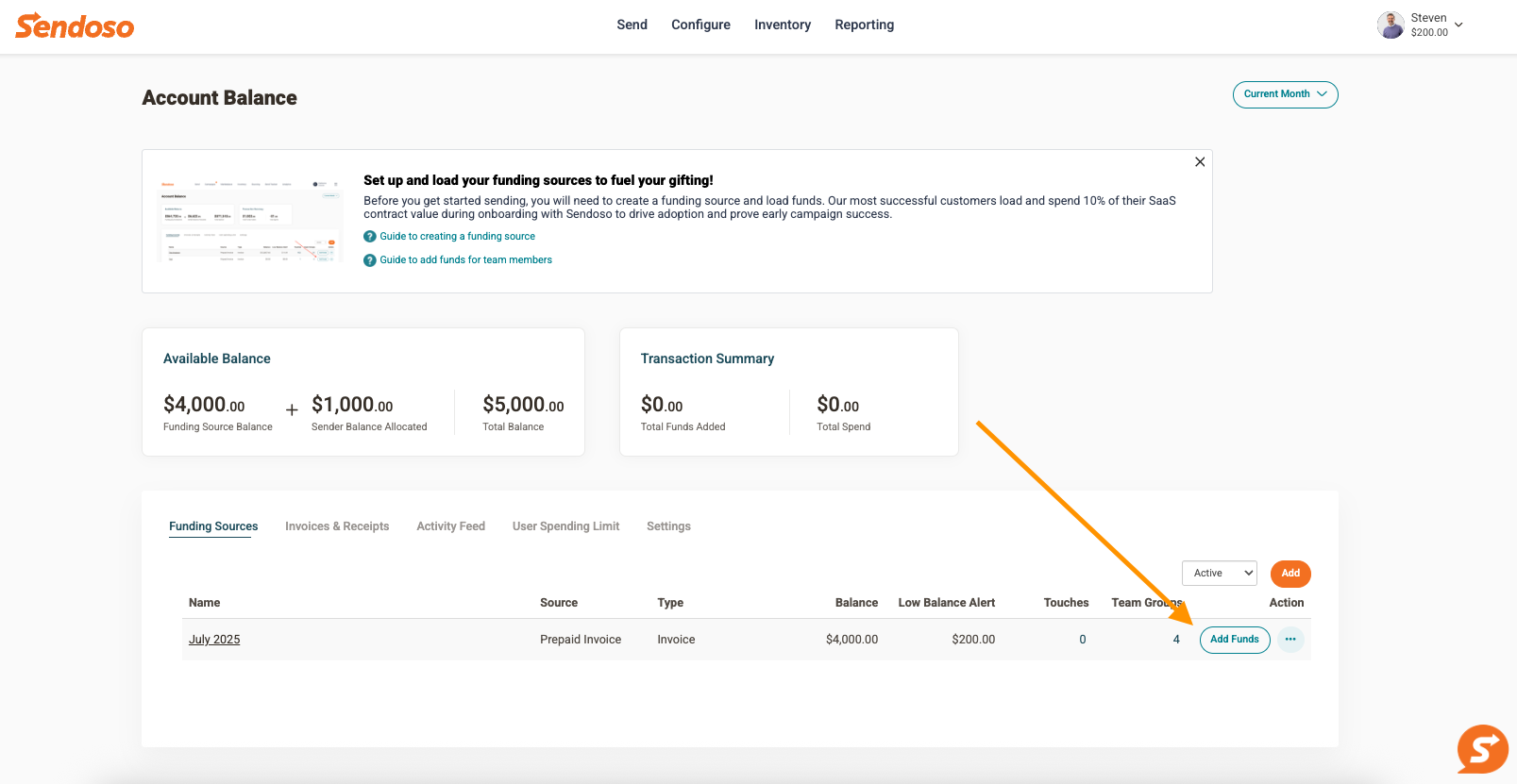This screenshot has height=784, width=1517.
Task: Click the orange Add button
Action: (1290, 574)
